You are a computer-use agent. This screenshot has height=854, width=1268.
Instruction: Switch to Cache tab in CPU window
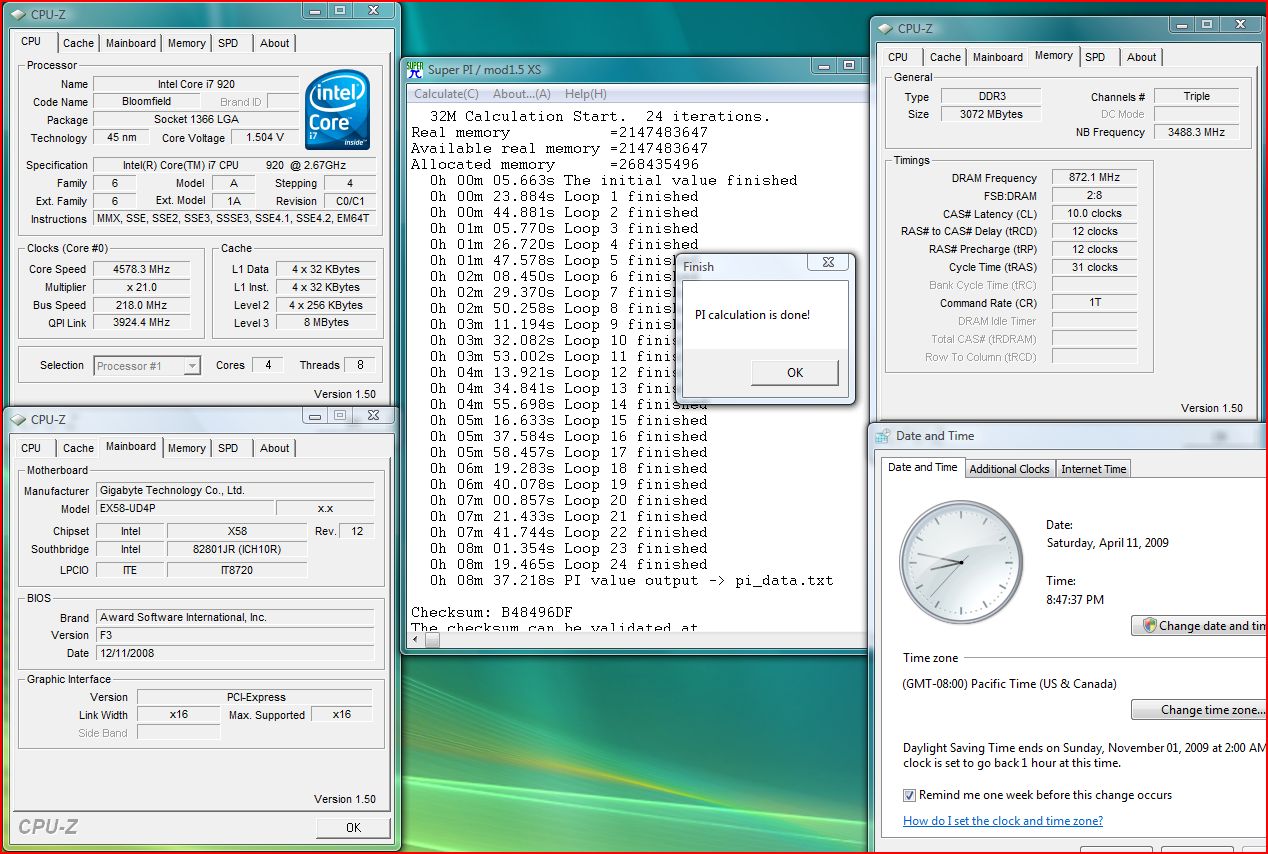coord(78,43)
